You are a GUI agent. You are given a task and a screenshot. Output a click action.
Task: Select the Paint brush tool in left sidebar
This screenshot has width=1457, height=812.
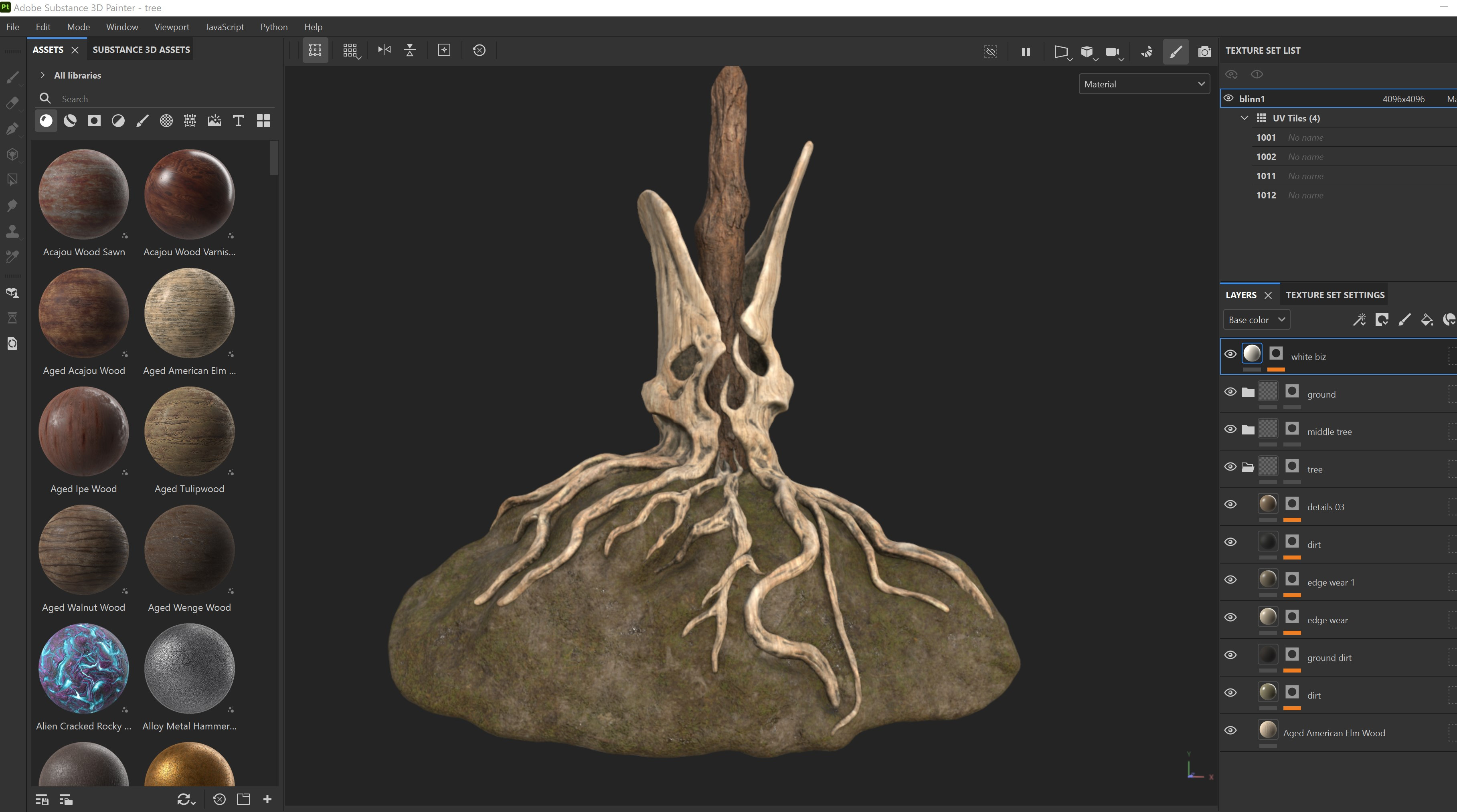12,77
